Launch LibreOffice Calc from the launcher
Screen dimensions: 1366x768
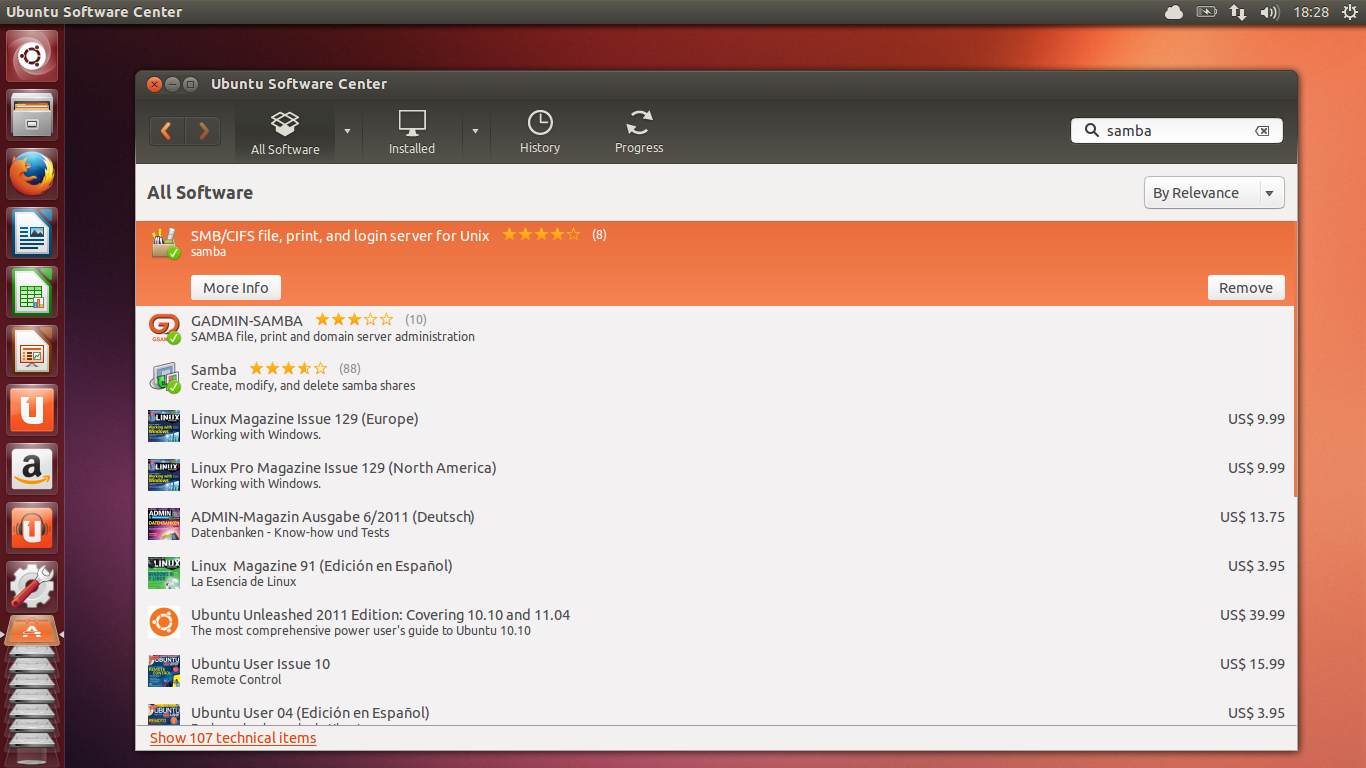32,292
